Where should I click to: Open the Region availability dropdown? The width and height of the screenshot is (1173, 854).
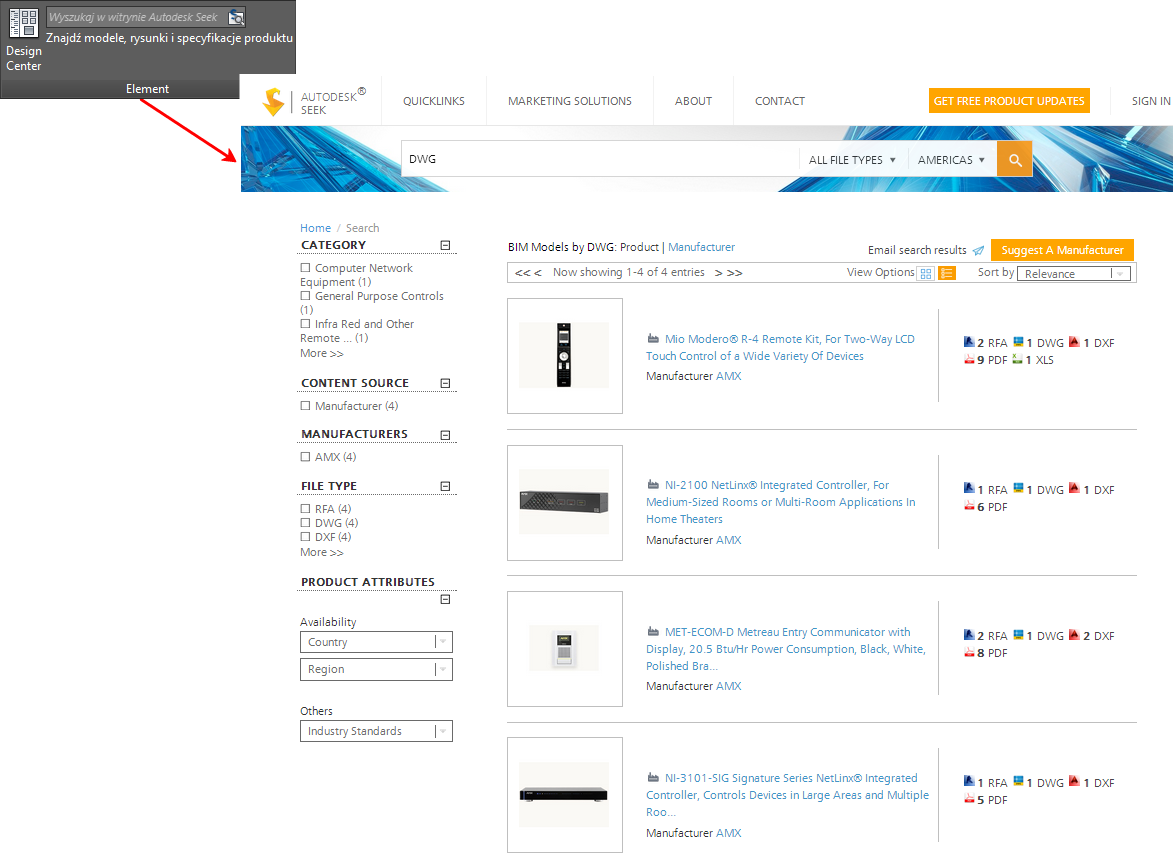376,669
